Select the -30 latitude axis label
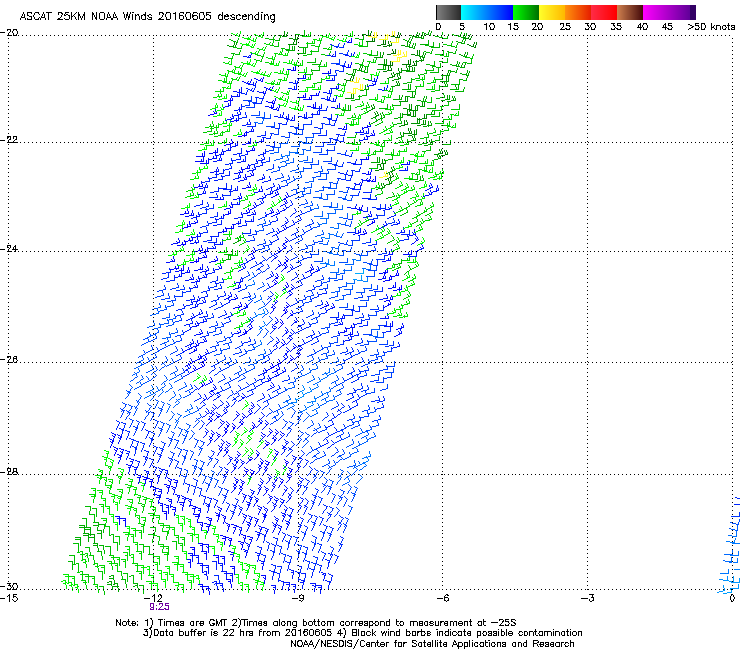 click(9, 586)
